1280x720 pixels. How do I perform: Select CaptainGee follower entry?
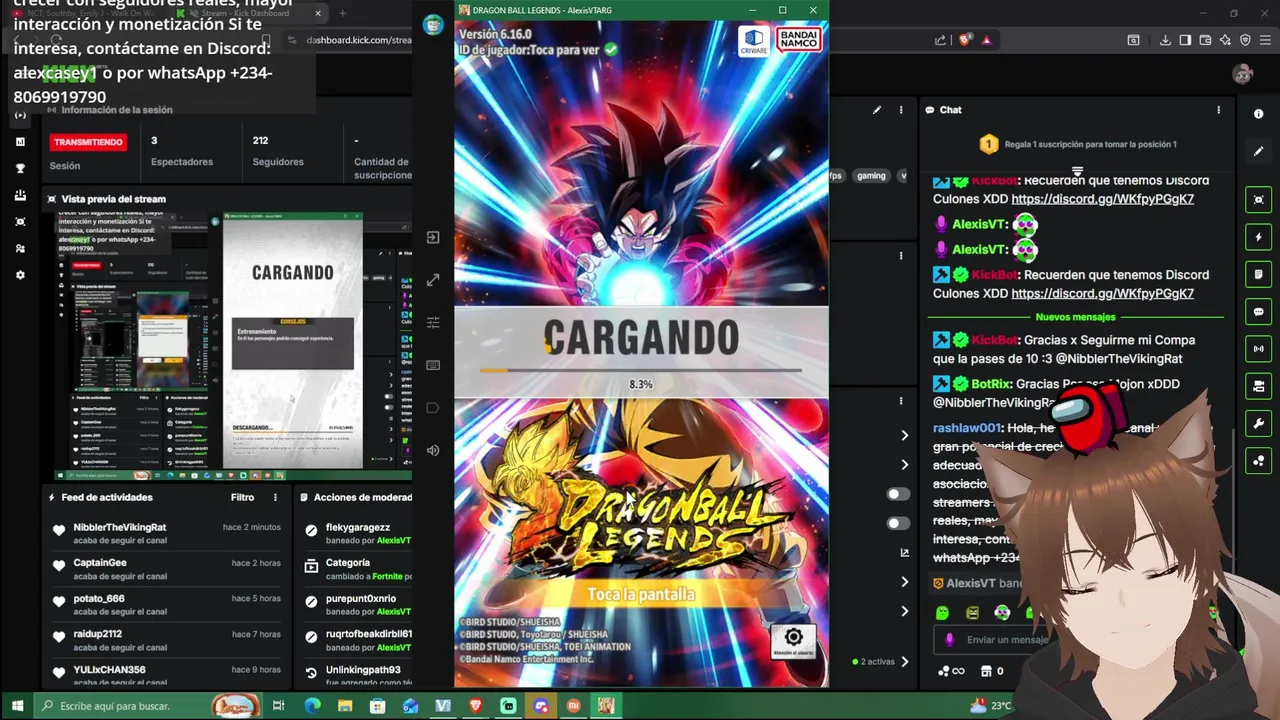[167, 569]
